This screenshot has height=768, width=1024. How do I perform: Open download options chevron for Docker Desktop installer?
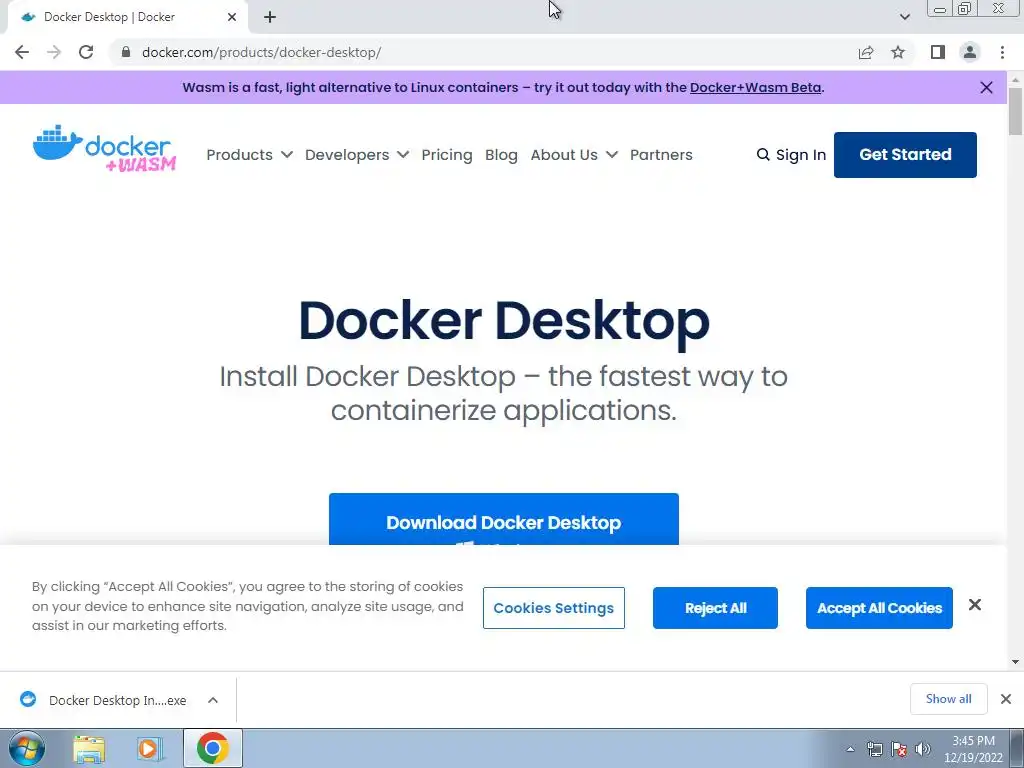[213, 700]
